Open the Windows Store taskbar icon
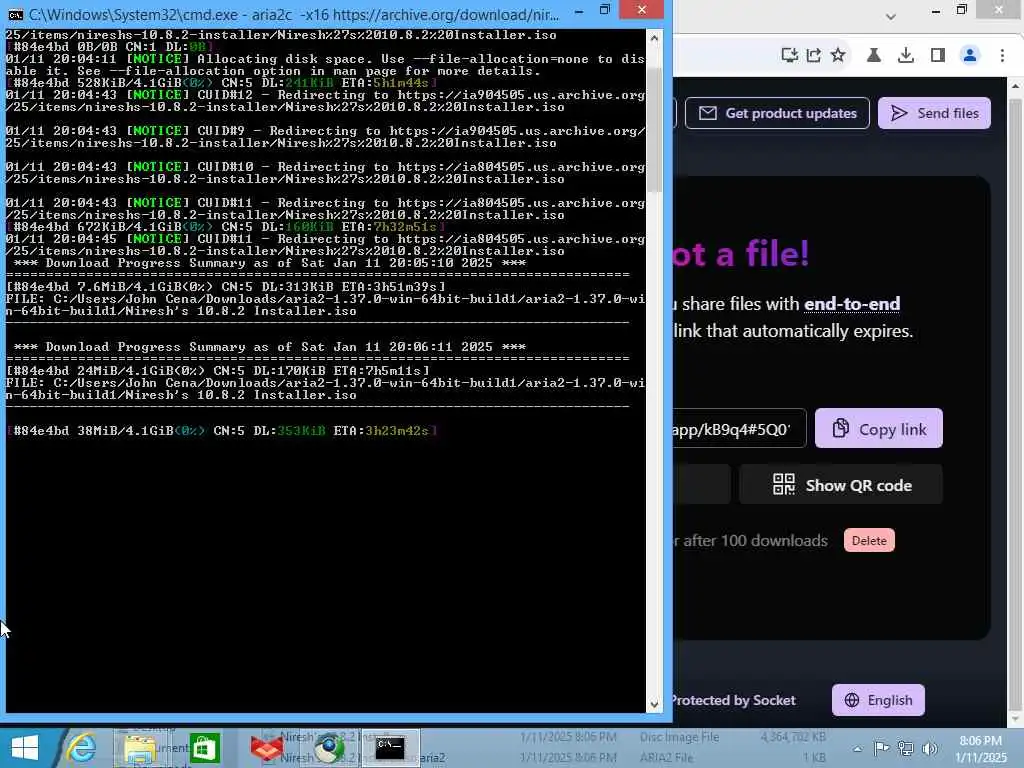This screenshot has height=768, width=1024. [x=204, y=748]
